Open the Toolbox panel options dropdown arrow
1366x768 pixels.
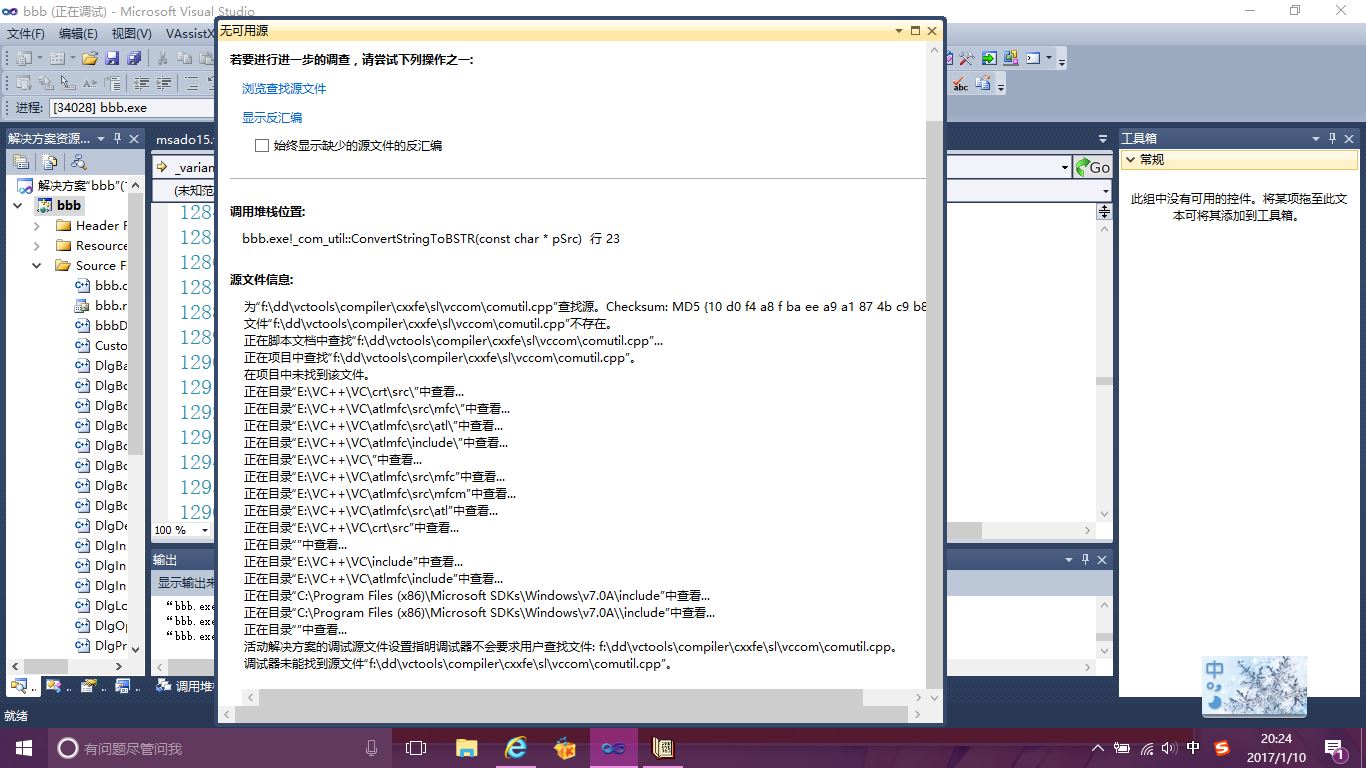[1317, 138]
